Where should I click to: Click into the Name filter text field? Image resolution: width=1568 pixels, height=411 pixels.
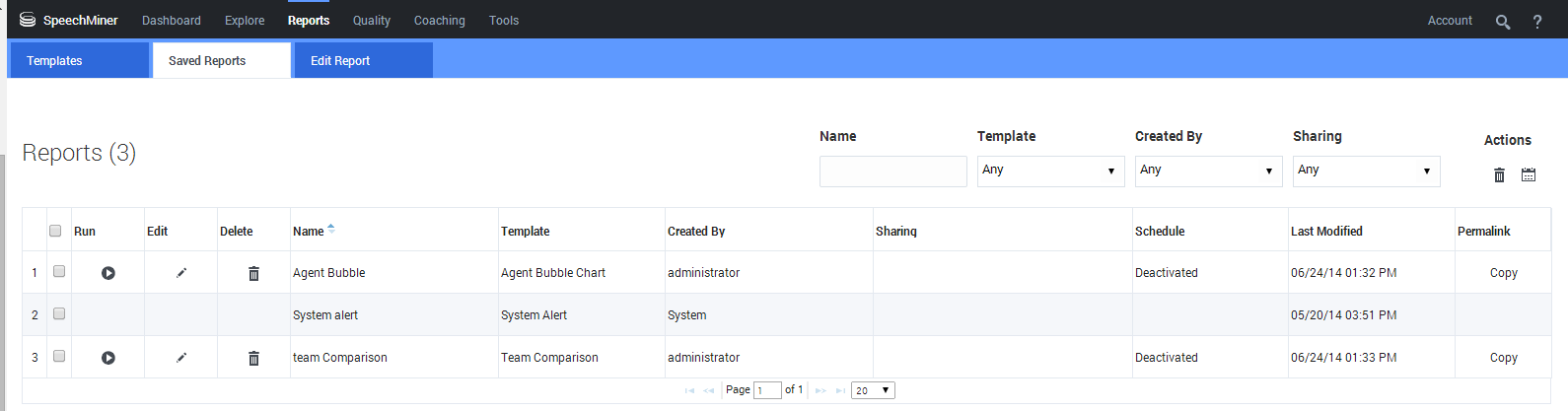click(892, 171)
